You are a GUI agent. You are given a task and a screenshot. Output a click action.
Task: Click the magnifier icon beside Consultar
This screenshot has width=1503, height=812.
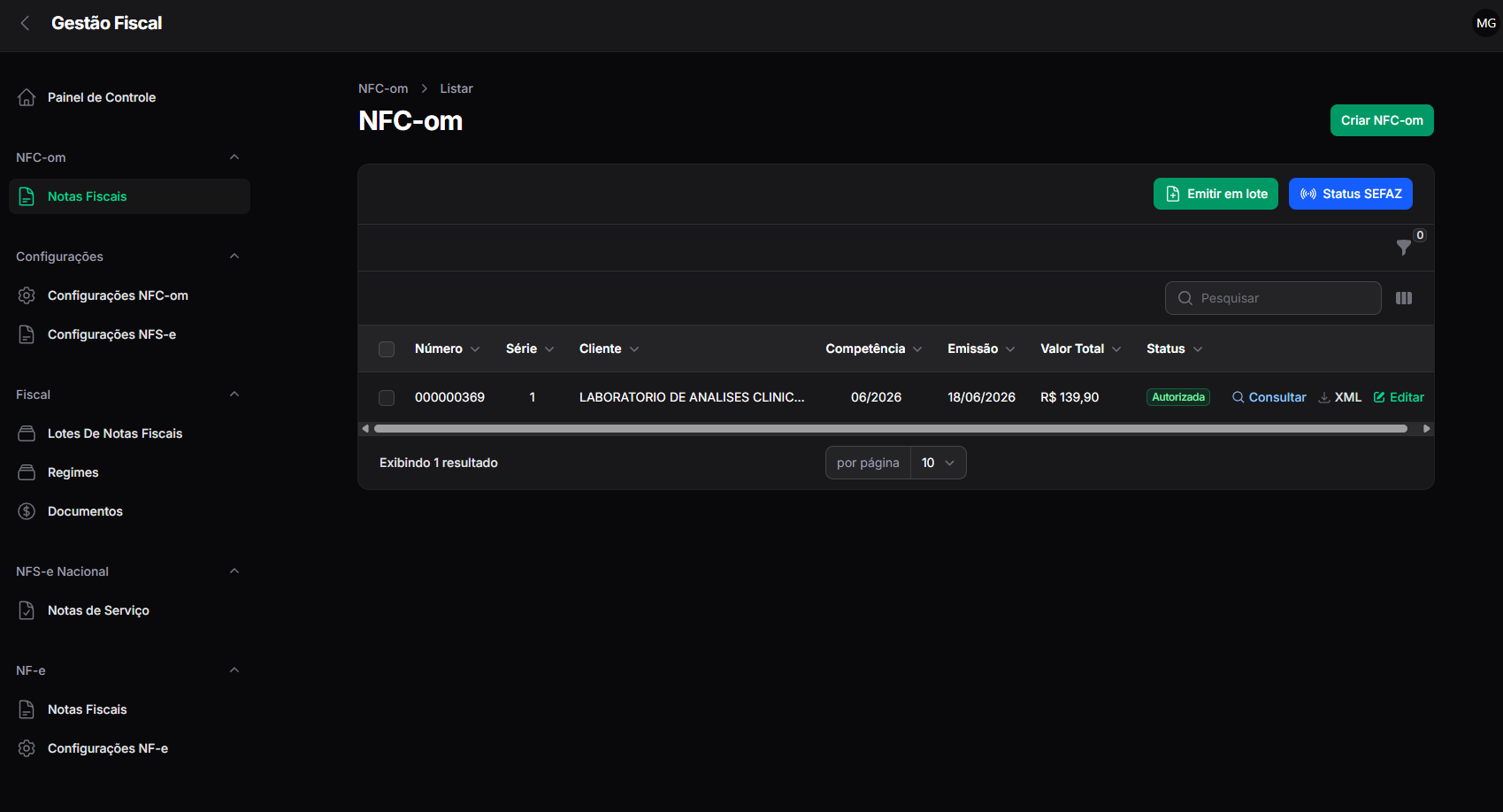tap(1238, 397)
